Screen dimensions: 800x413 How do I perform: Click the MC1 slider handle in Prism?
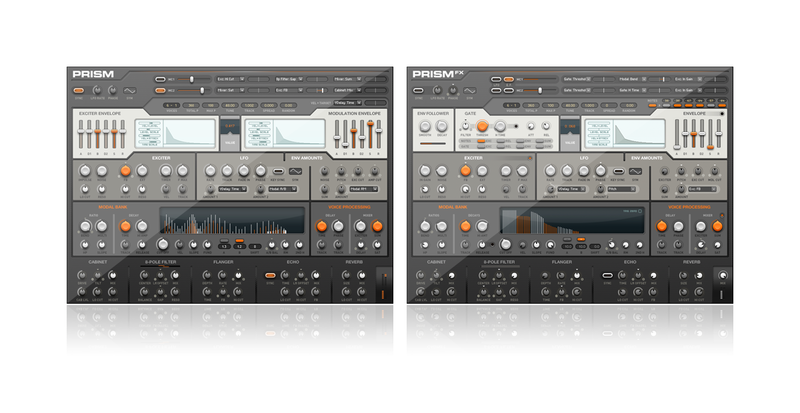(x=192, y=79)
